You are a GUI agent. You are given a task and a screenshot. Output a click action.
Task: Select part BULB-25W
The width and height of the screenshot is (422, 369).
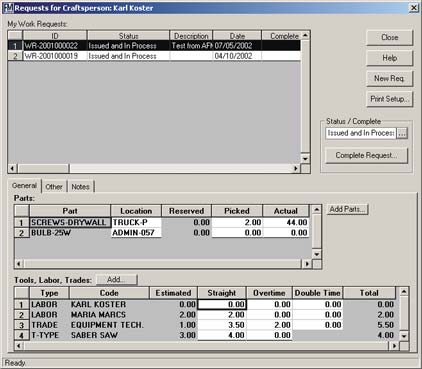coord(70,233)
